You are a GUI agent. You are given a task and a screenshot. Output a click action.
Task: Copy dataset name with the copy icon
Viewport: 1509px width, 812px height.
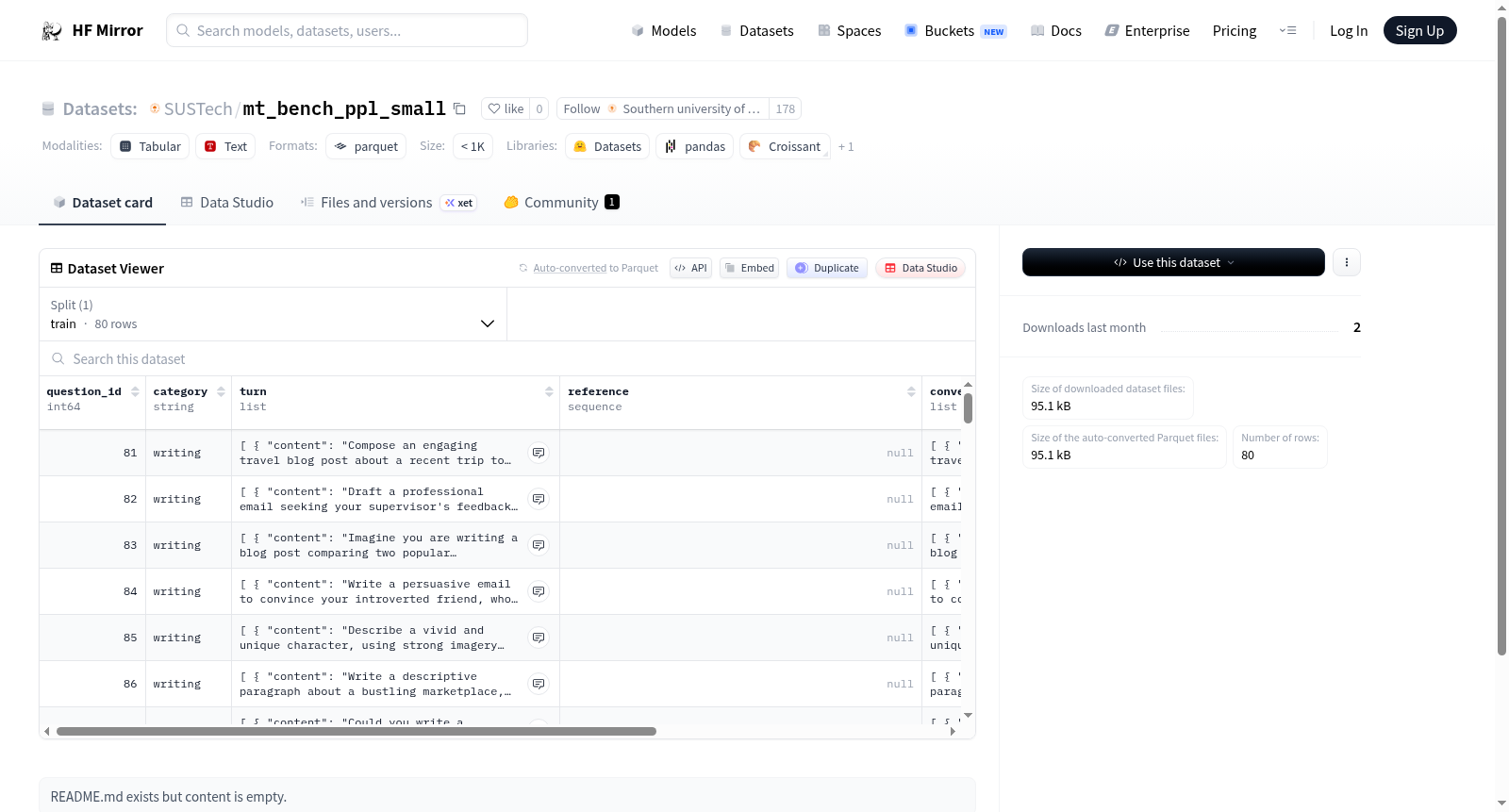(459, 108)
